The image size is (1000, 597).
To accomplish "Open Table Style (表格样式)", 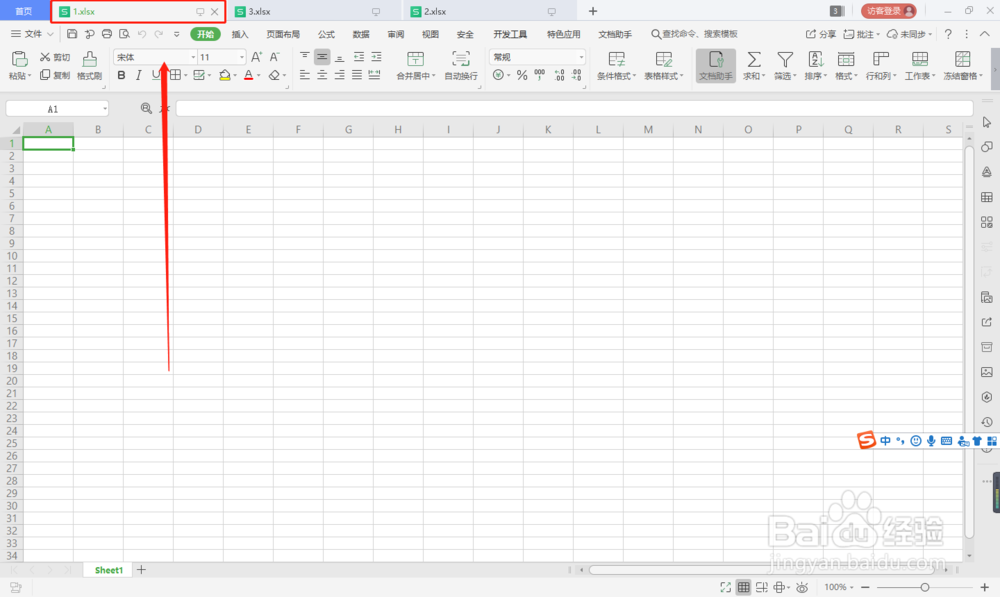I will click(x=663, y=66).
